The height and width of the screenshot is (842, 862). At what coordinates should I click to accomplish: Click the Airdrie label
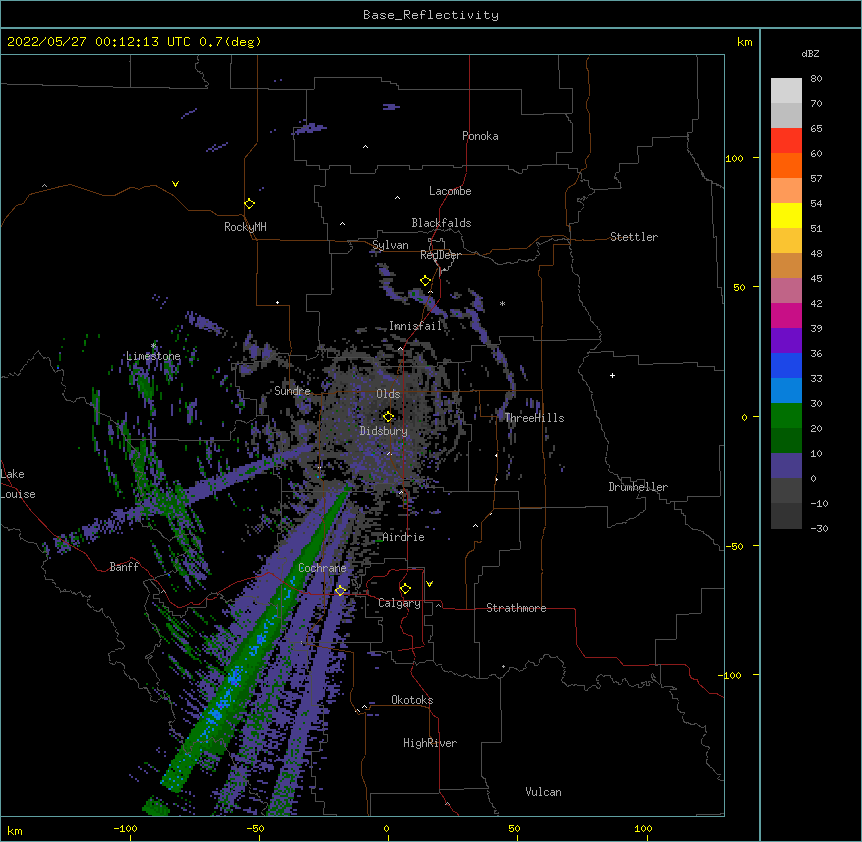(x=404, y=537)
